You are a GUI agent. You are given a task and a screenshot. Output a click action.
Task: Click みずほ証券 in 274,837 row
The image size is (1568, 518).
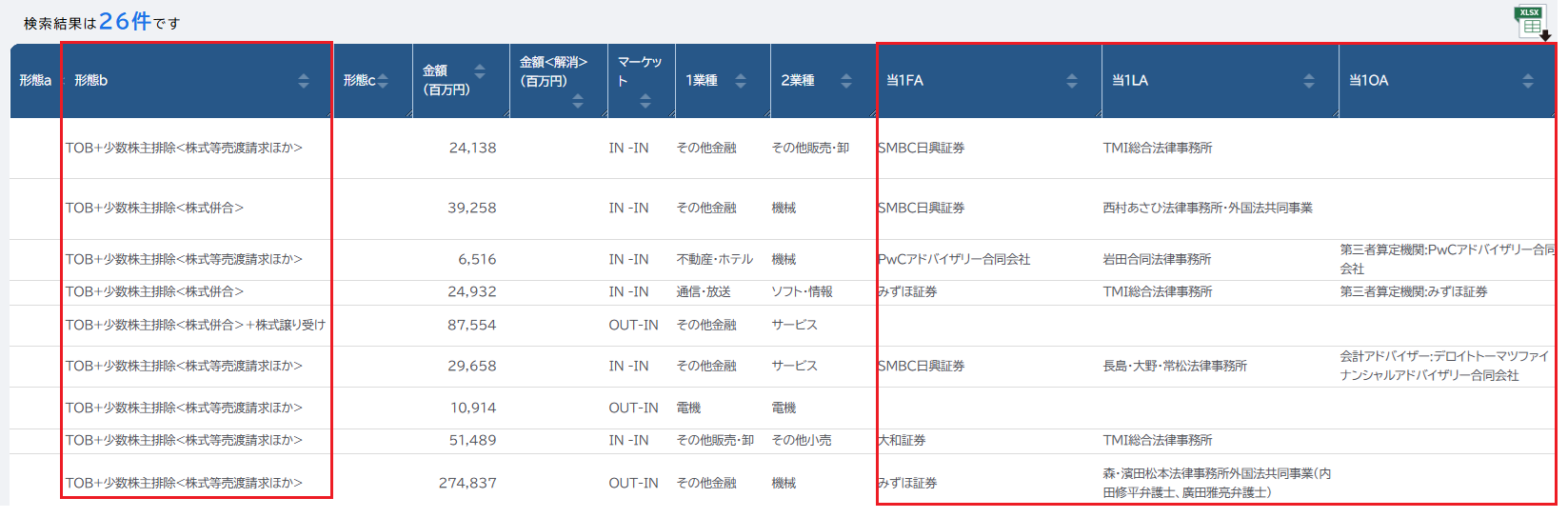(x=907, y=483)
